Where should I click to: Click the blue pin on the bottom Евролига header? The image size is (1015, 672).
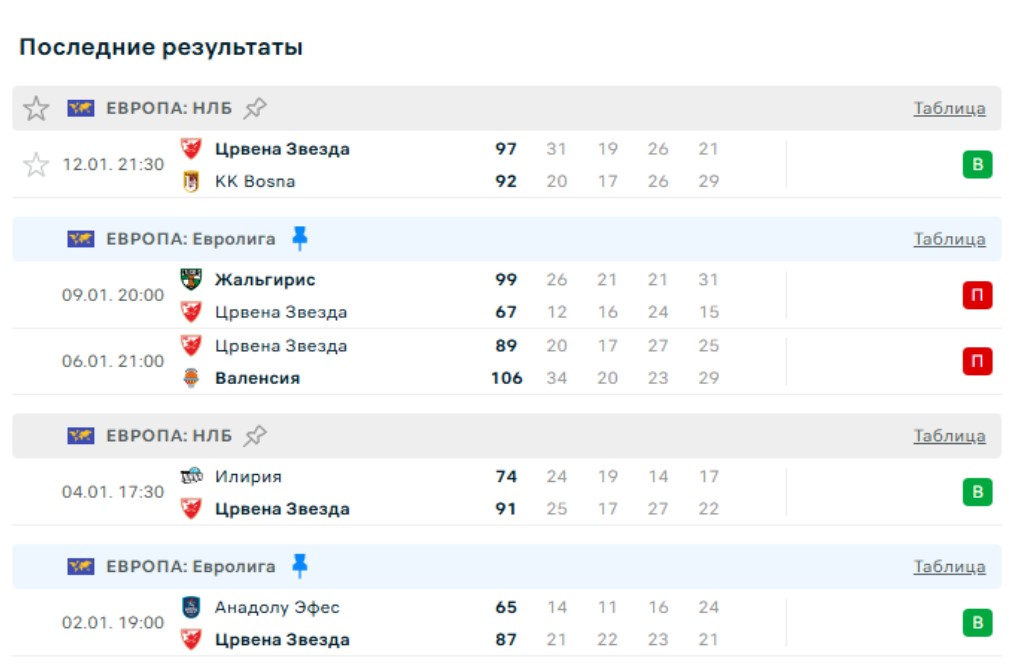pos(299,566)
